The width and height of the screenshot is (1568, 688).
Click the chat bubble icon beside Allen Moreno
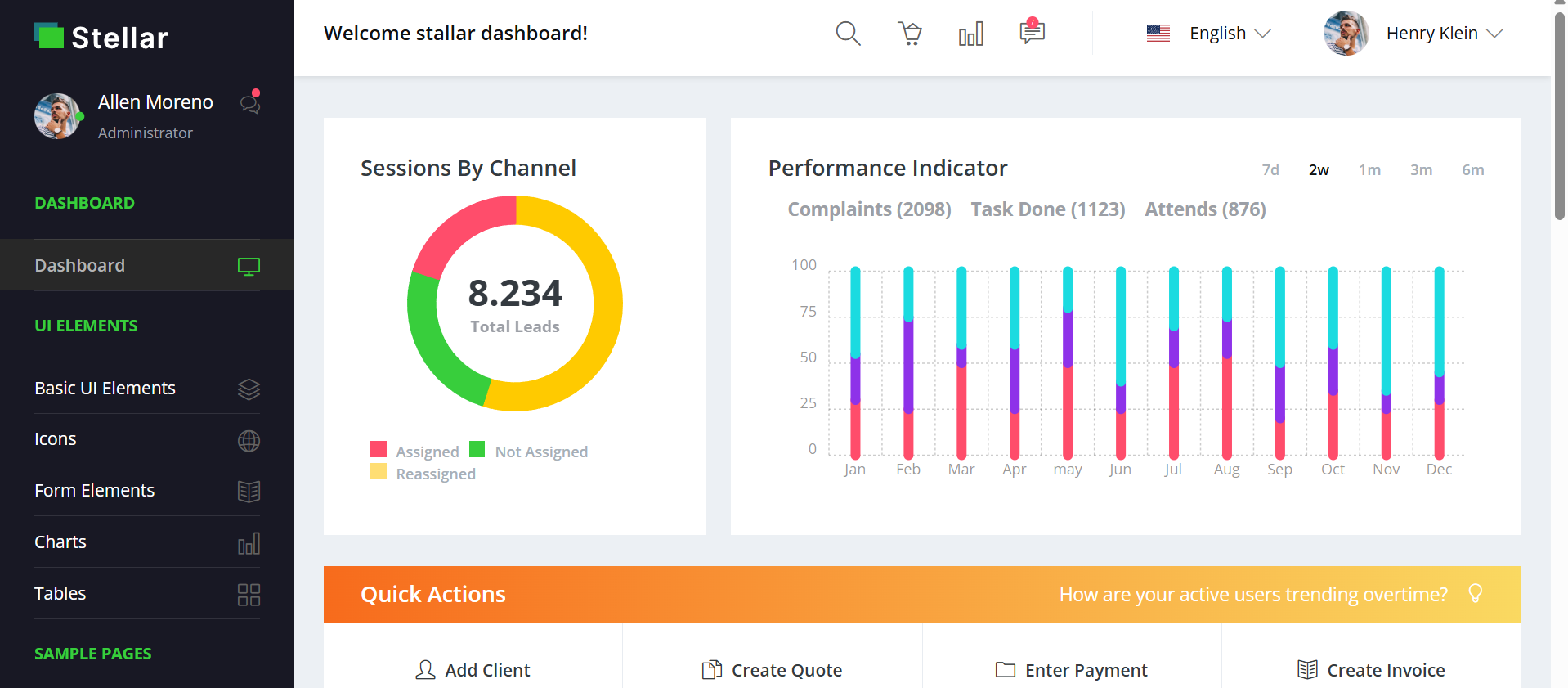[x=250, y=103]
